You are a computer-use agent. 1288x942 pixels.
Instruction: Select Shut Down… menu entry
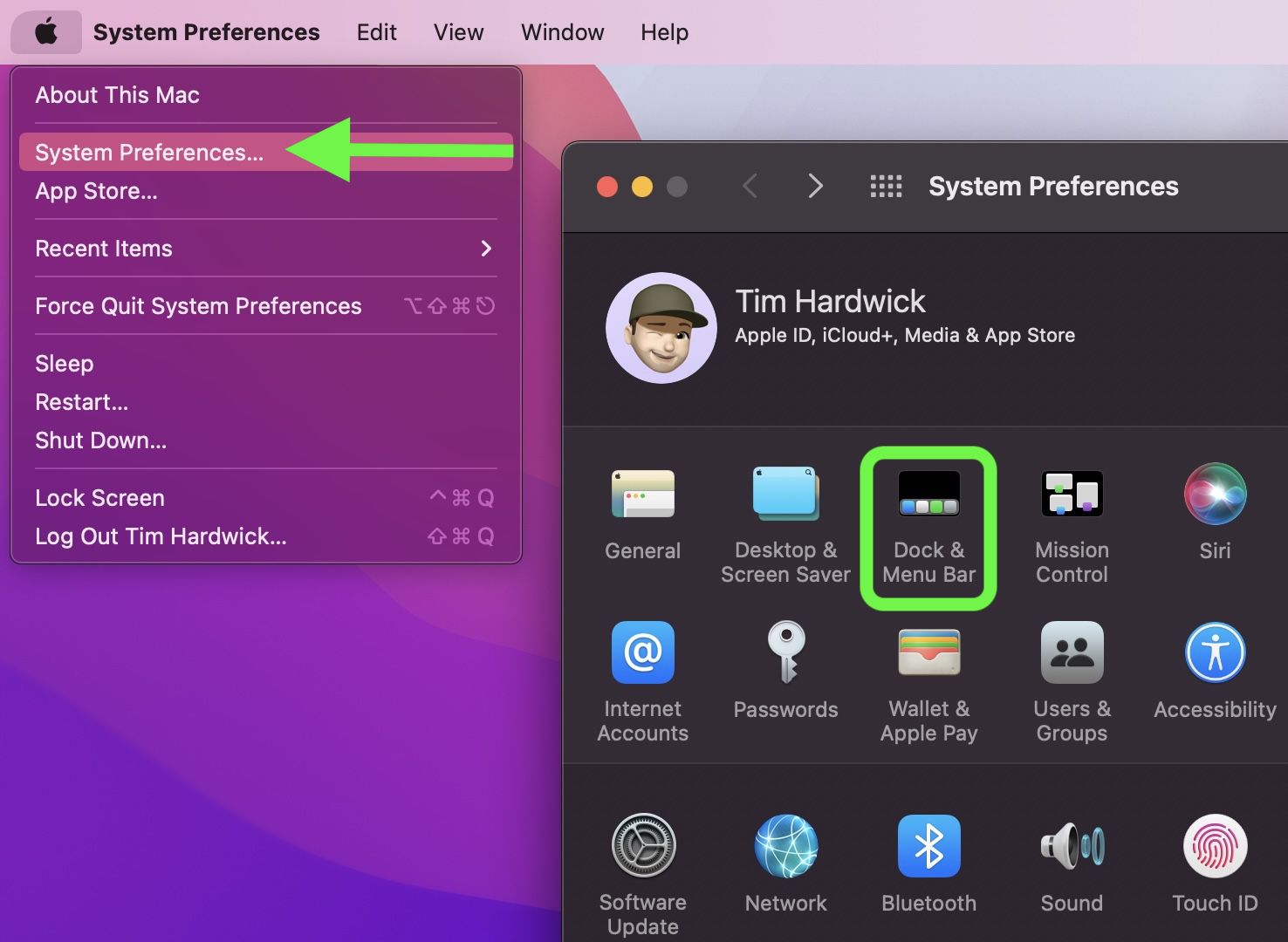(265, 440)
